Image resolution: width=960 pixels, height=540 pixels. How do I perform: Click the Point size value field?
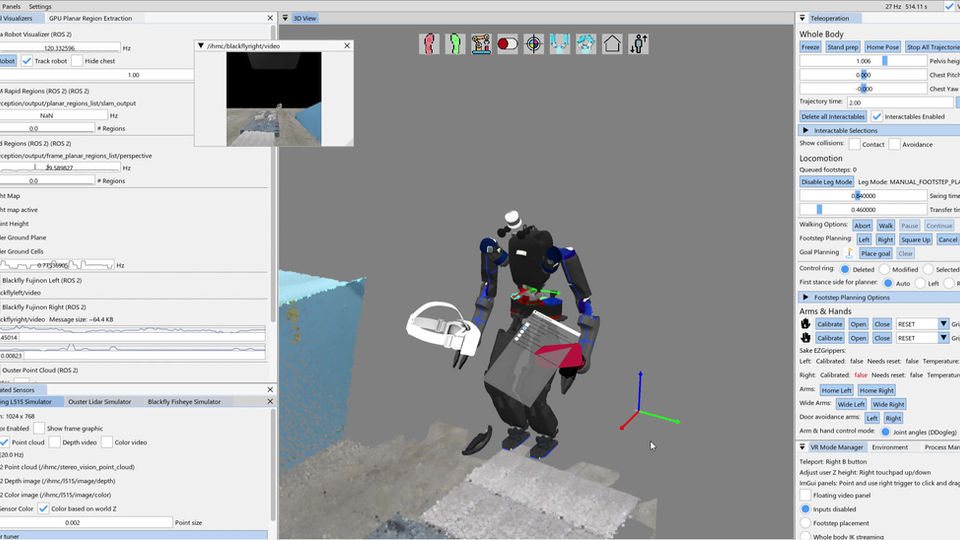pos(86,522)
